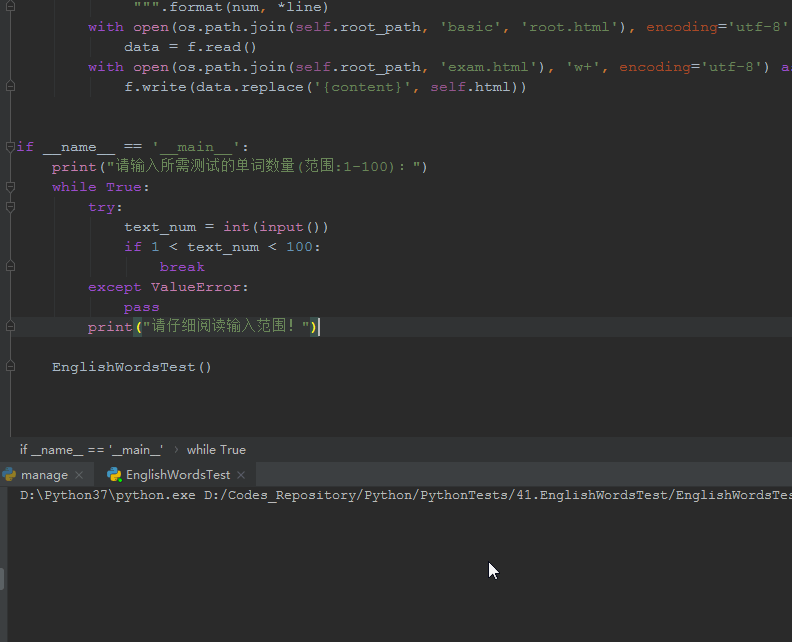Close the EnglishWordsTest run tab
The height and width of the screenshot is (642, 792).
(x=241, y=475)
